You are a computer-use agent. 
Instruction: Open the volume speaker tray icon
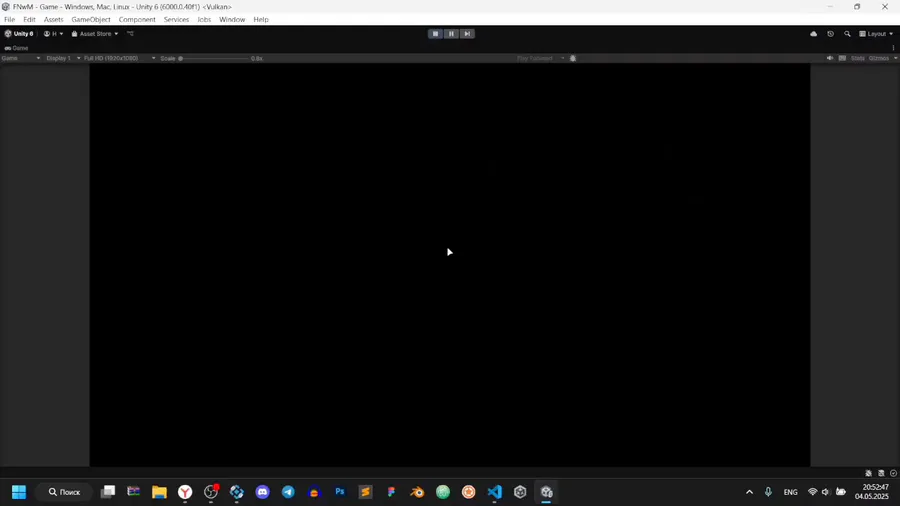coord(826,492)
